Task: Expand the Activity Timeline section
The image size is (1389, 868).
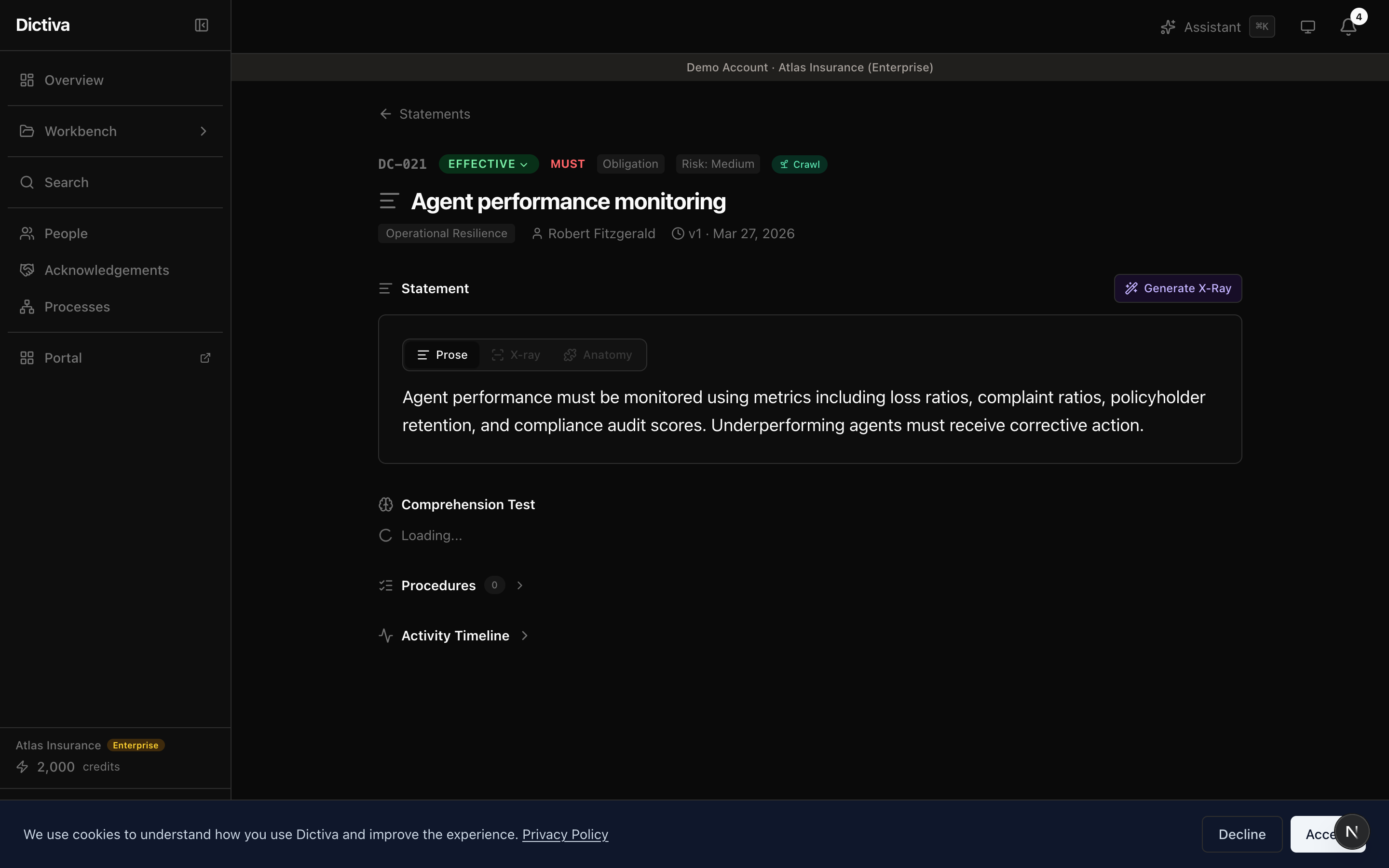Action: (x=524, y=636)
